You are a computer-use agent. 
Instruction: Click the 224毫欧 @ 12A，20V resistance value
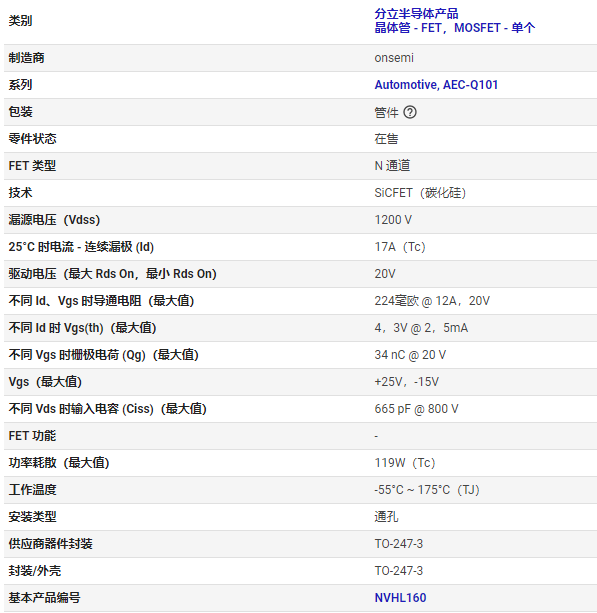click(432, 301)
